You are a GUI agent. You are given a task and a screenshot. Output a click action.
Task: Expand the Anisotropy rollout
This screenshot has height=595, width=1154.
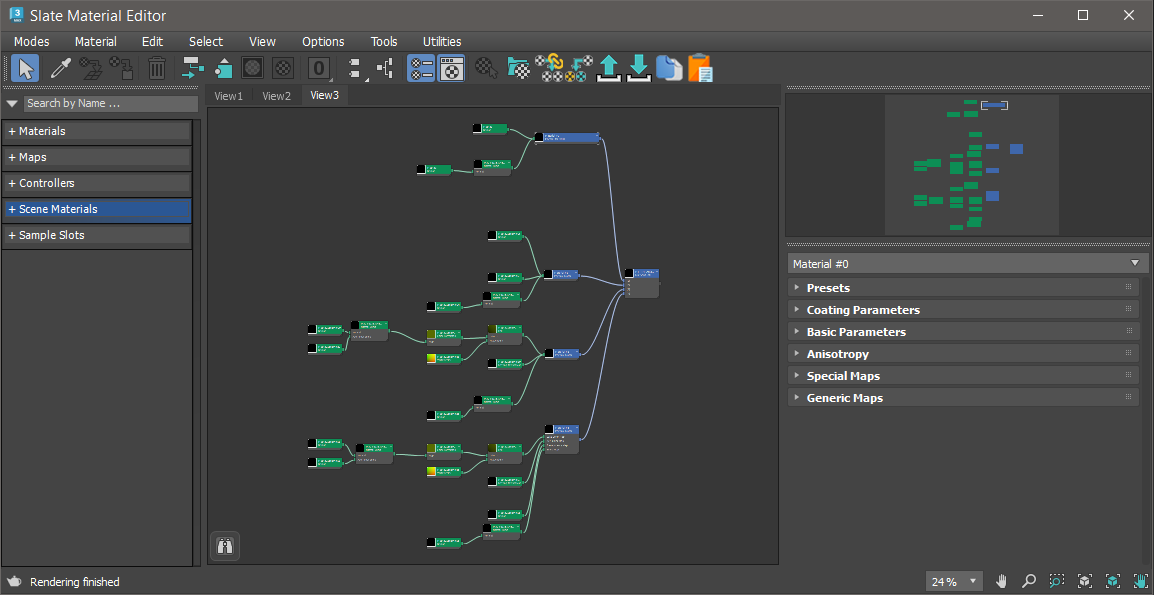837,354
